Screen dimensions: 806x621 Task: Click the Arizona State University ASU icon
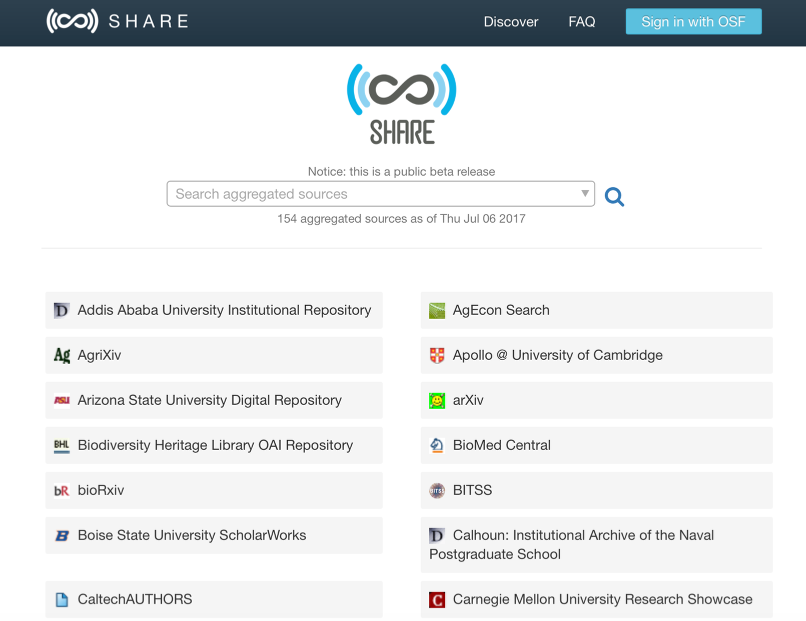pyautogui.click(x=62, y=400)
